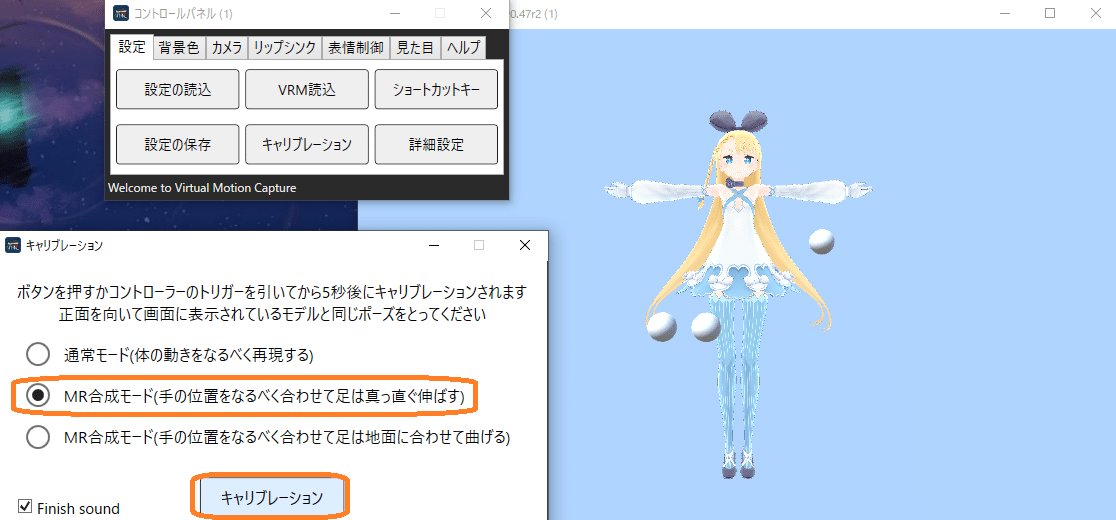Open 詳細設定 in the control panel
This screenshot has height=520, width=1116.
436,144
